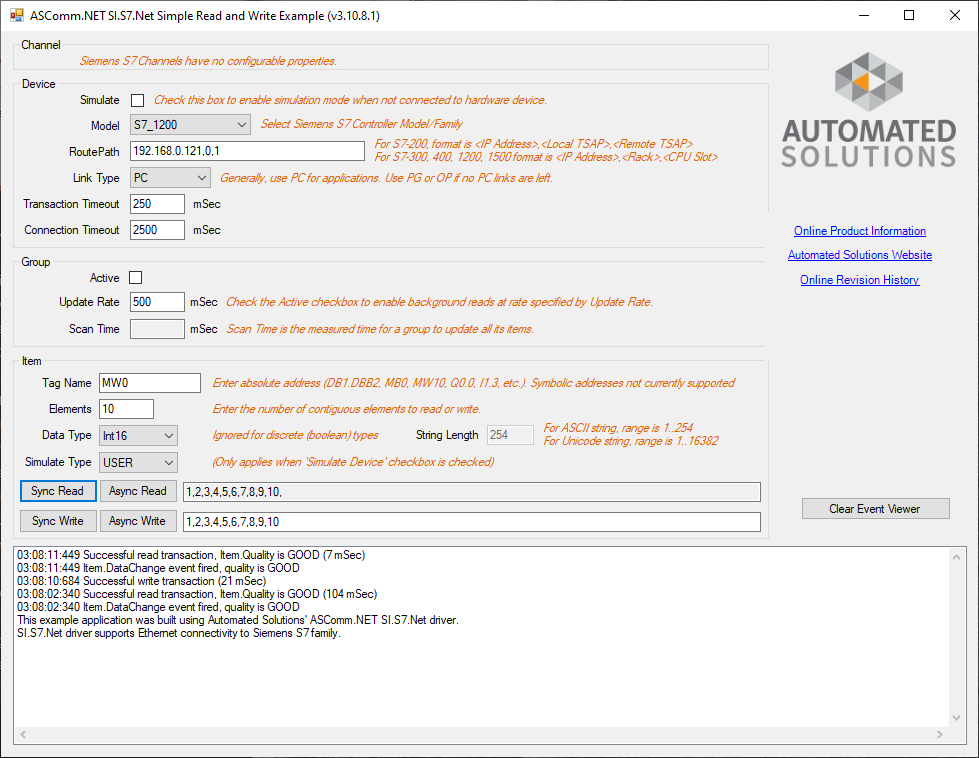The height and width of the screenshot is (758, 979).
Task: Click the Transaction Timeout field
Action: 157,204
